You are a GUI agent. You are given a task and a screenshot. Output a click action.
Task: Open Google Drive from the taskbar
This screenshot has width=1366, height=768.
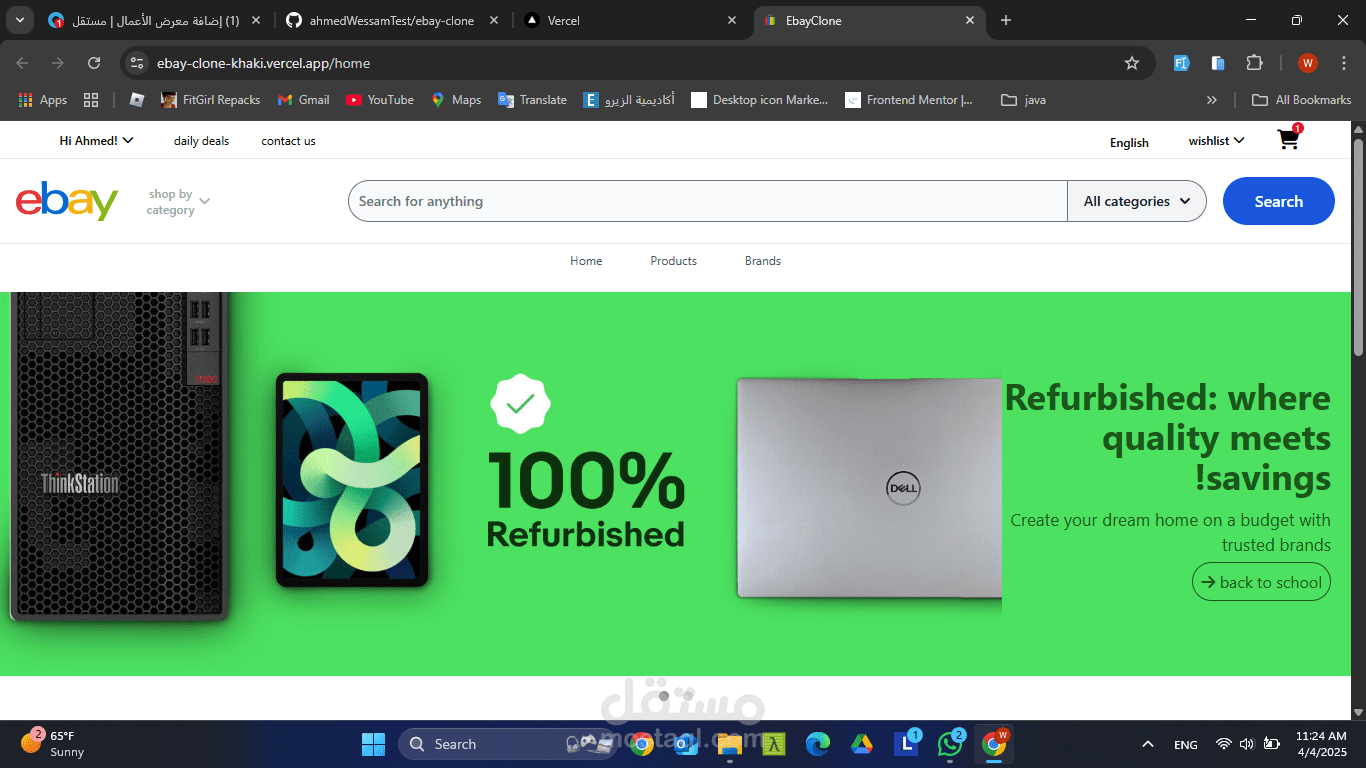pos(862,744)
